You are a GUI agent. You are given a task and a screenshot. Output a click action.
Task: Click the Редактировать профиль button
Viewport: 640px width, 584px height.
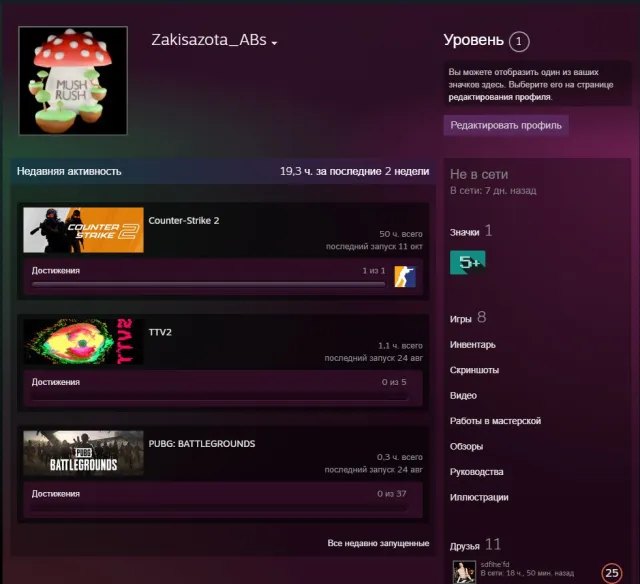(506, 125)
